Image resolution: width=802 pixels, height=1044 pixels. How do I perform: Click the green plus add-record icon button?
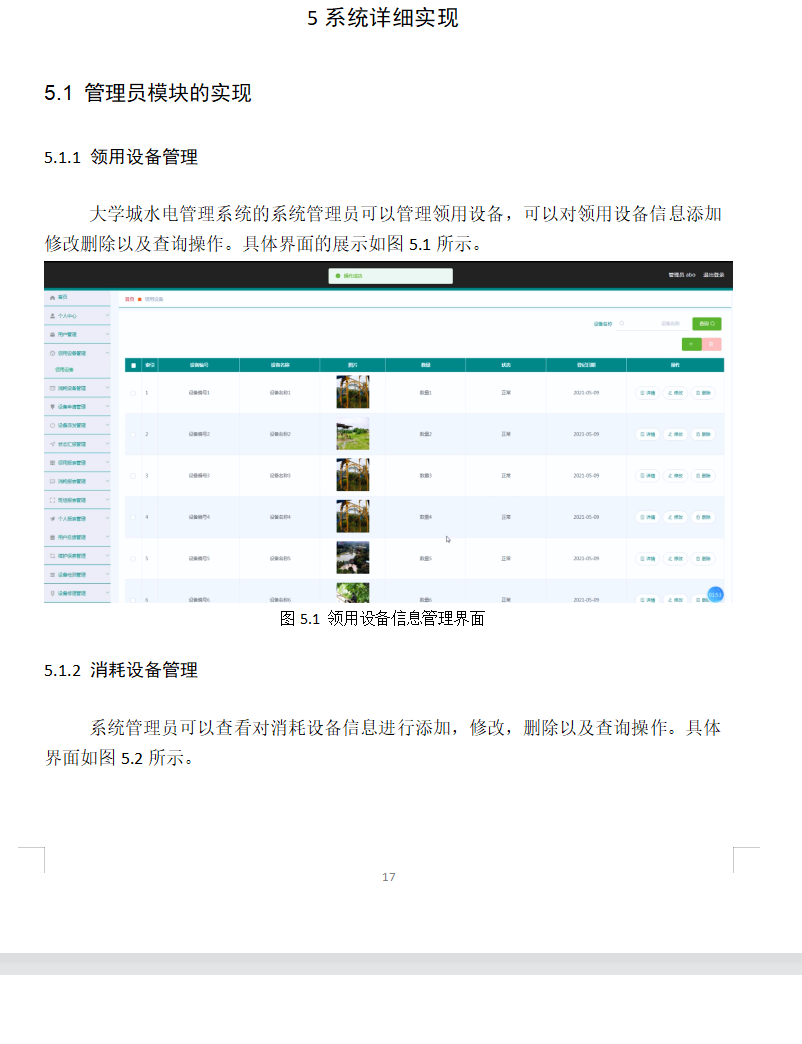(x=691, y=345)
